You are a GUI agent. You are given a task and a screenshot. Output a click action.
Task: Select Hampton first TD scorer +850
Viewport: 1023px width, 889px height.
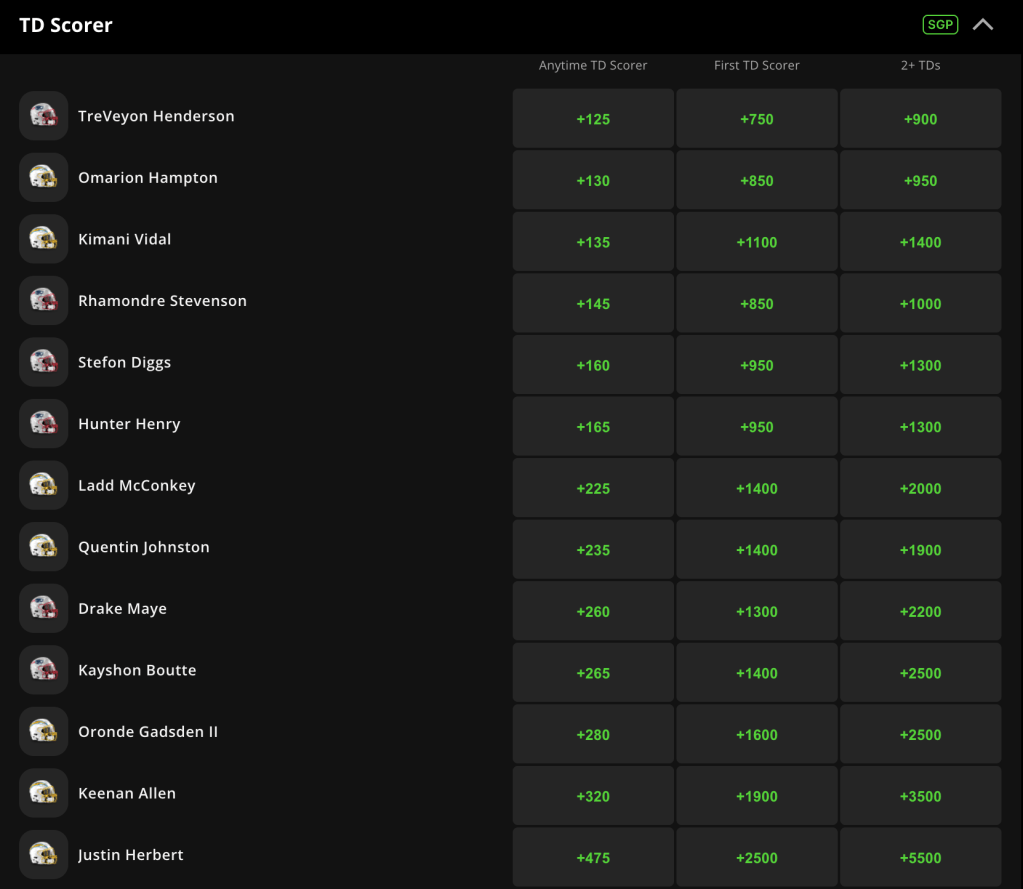click(x=757, y=180)
